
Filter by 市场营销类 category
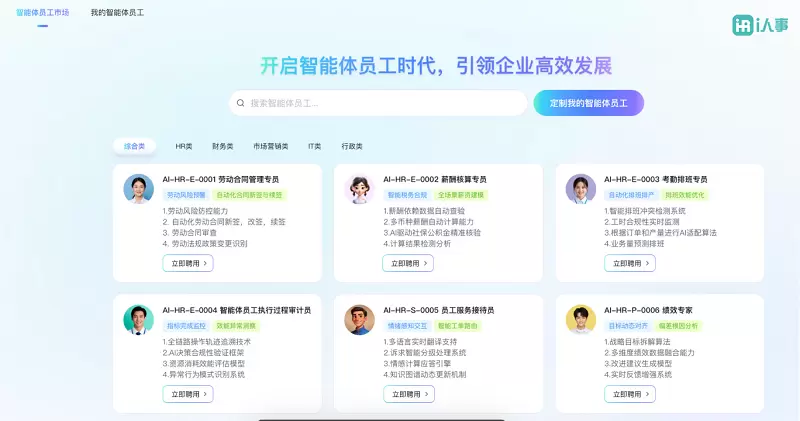point(270,146)
